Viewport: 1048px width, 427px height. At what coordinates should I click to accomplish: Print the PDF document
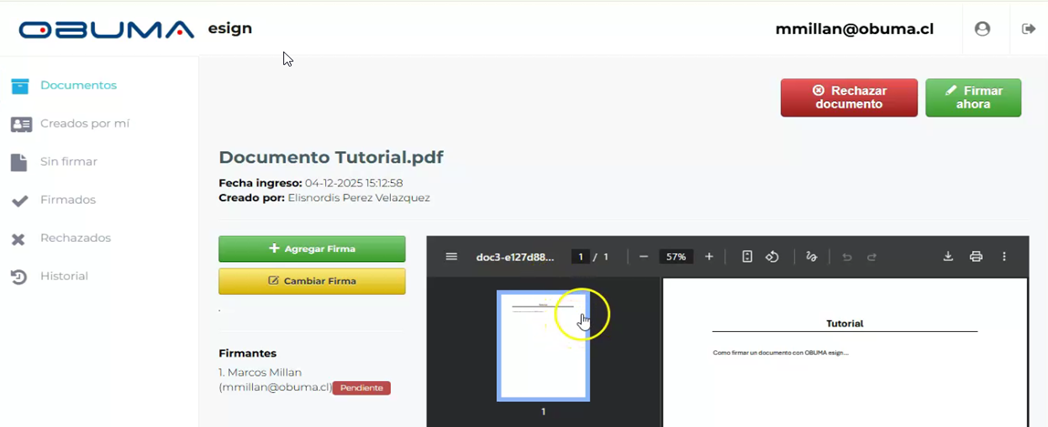(x=976, y=257)
